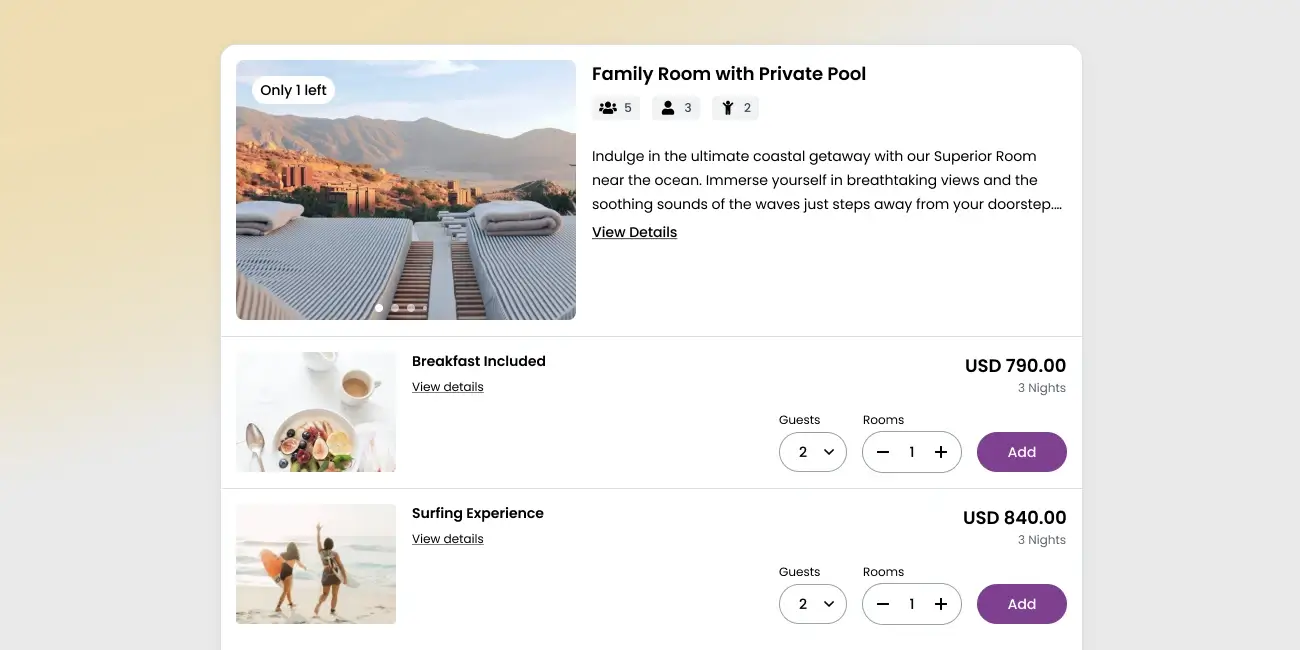Open View Details for Family Room
Image resolution: width=1300 pixels, height=650 pixels.
(x=634, y=232)
